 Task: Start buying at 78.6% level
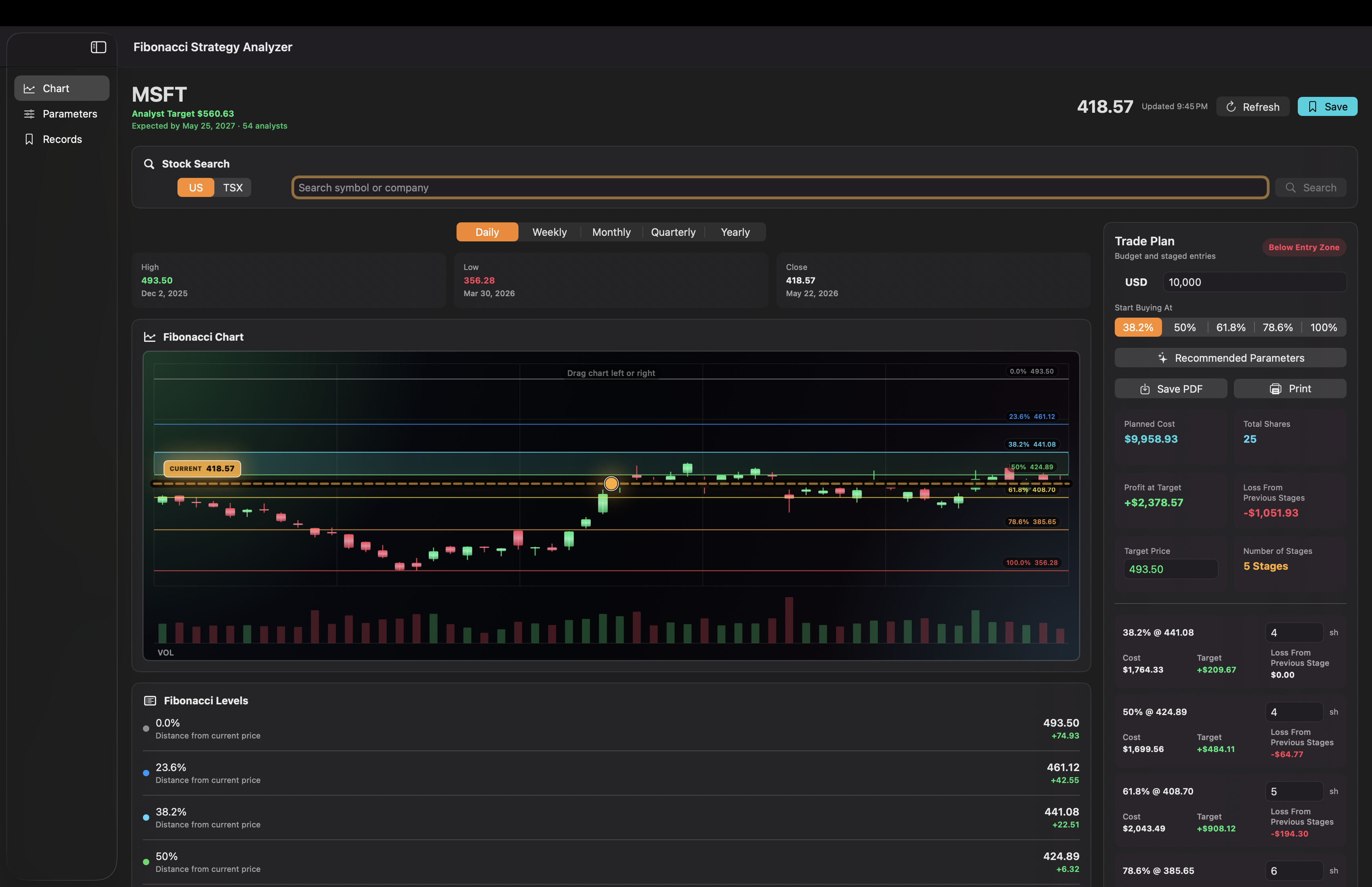click(x=1277, y=328)
